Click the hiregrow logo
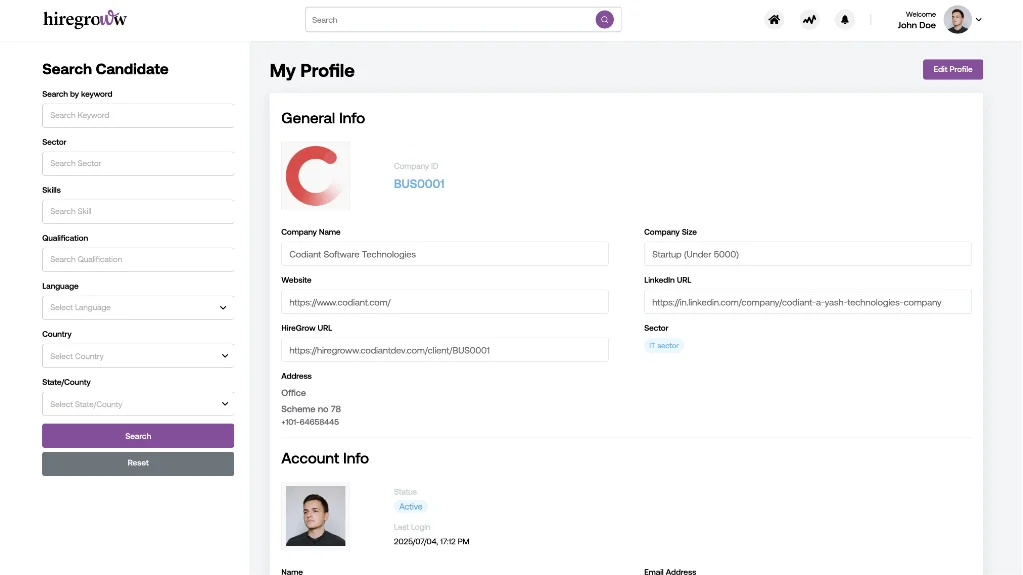The image size is (1023, 575). [85, 19]
